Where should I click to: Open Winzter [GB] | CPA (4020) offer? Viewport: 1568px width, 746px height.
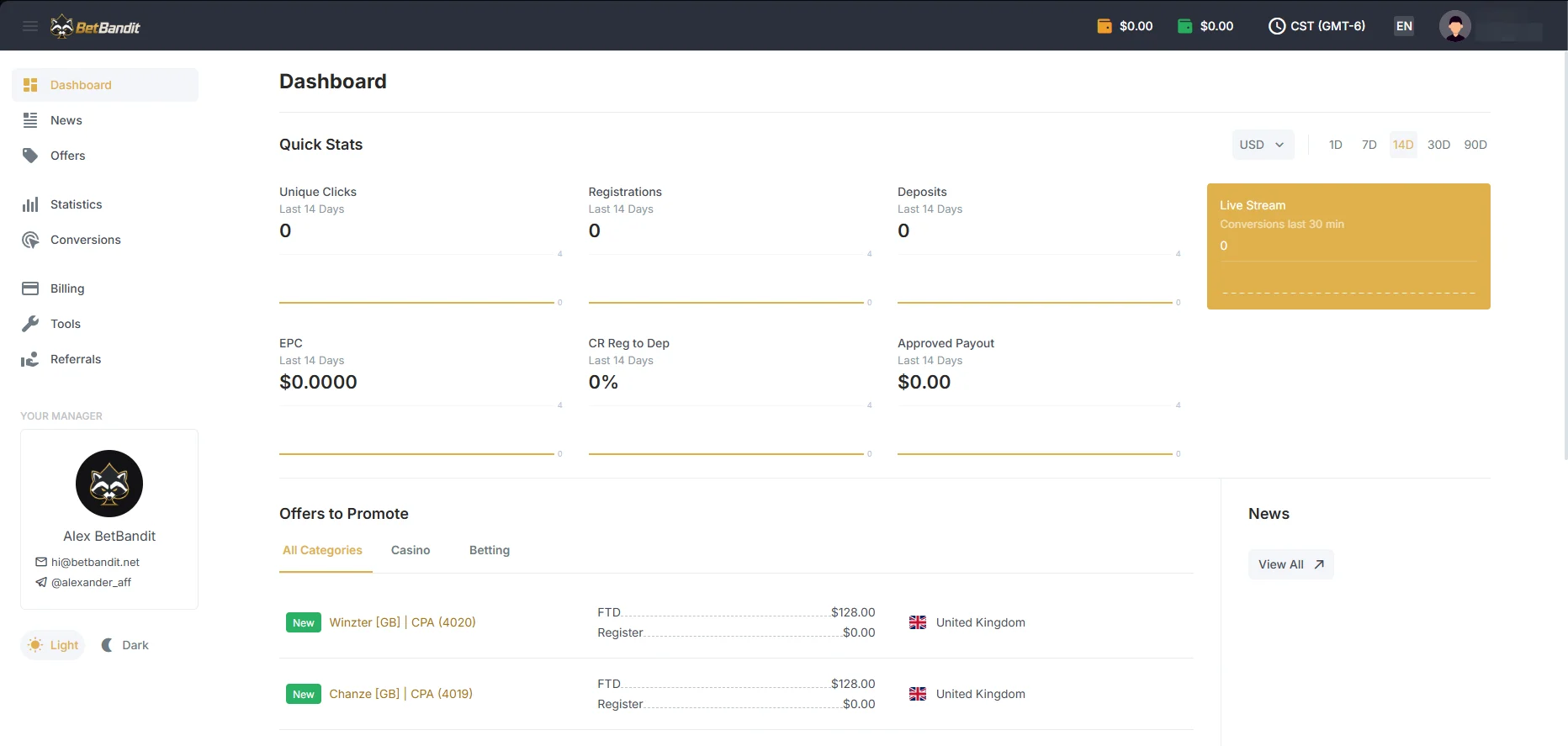tap(403, 622)
